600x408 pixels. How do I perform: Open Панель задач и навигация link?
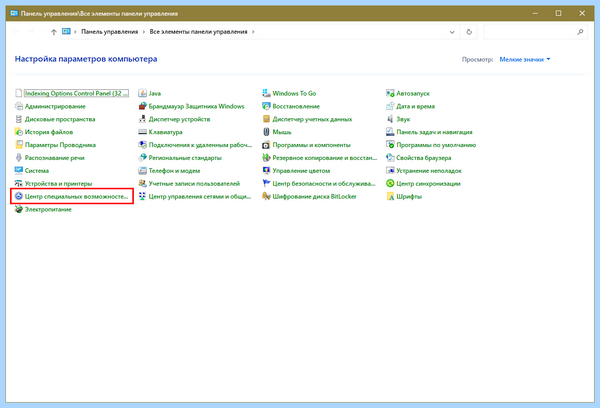434,132
